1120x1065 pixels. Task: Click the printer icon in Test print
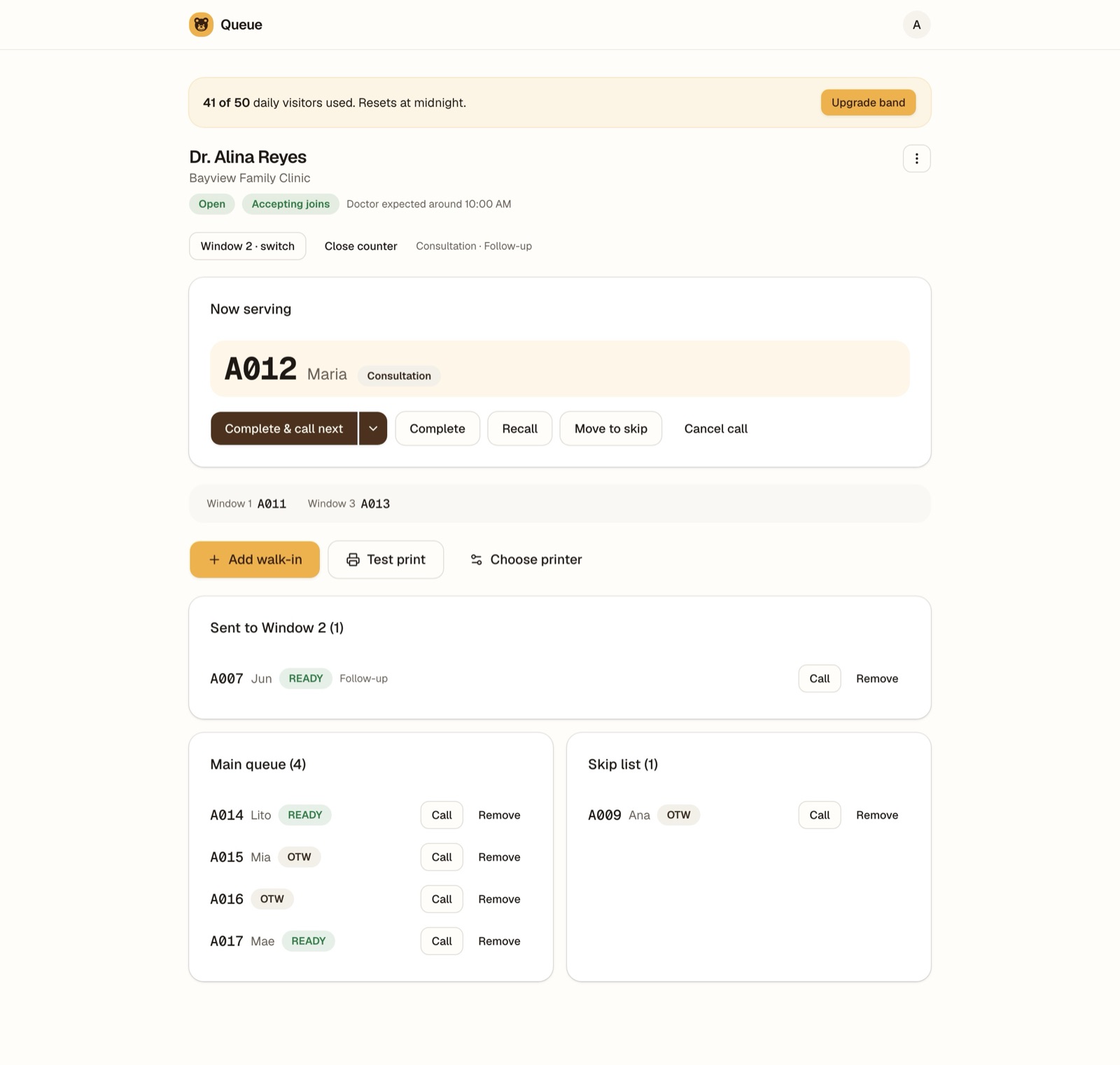point(353,559)
